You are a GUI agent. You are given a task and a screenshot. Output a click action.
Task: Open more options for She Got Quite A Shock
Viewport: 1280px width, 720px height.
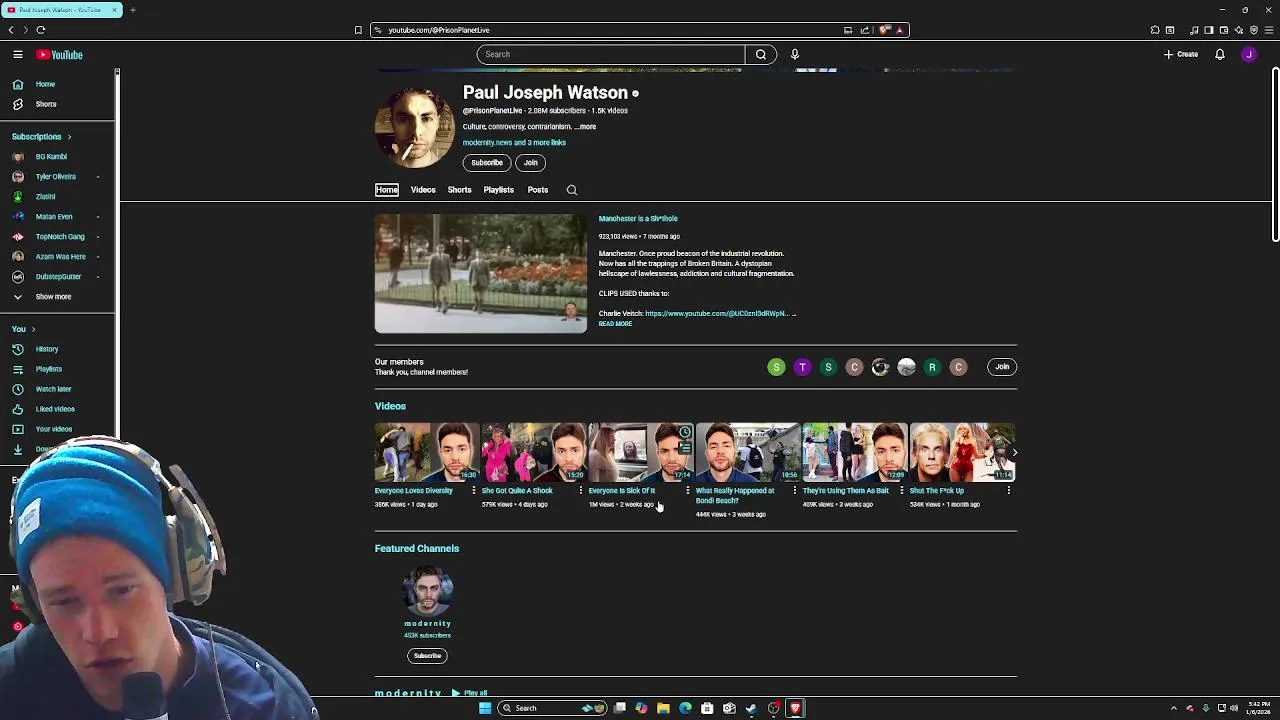pyautogui.click(x=581, y=491)
